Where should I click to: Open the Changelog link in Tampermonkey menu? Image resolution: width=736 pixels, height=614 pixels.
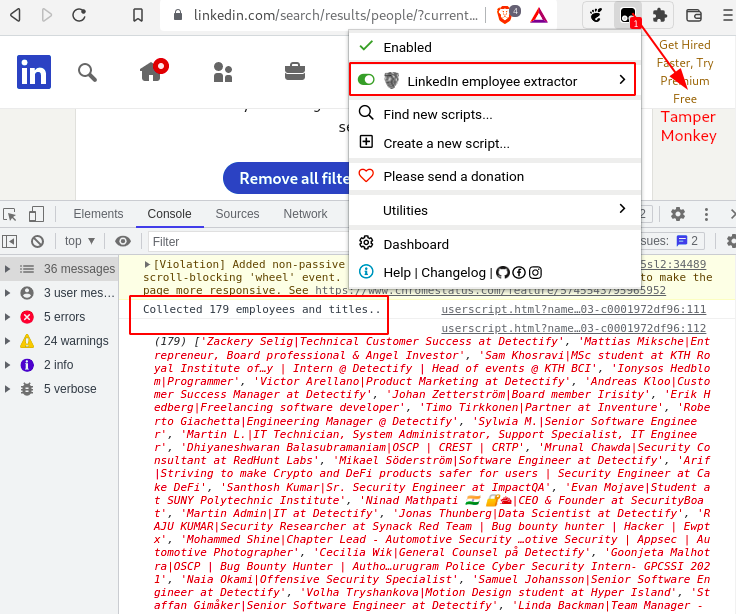[x=453, y=272]
